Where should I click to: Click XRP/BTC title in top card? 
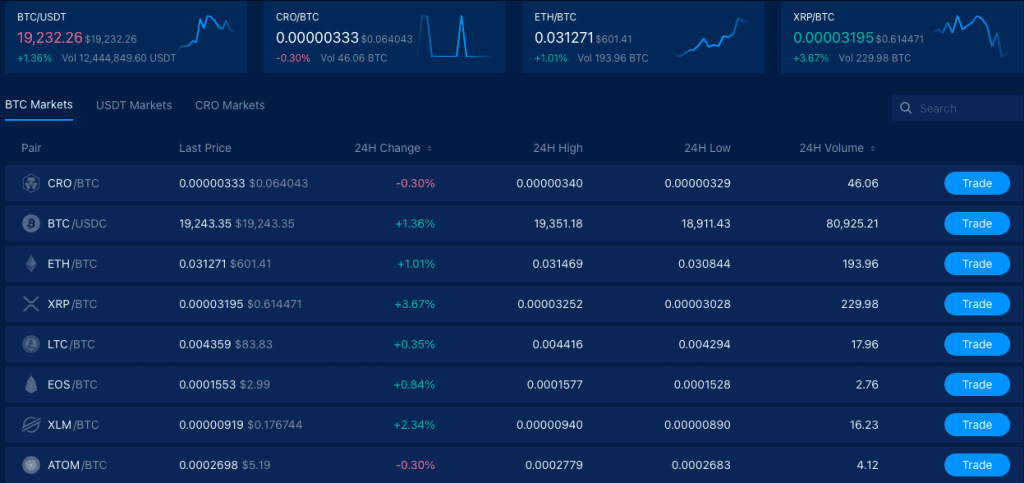point(814,18)
